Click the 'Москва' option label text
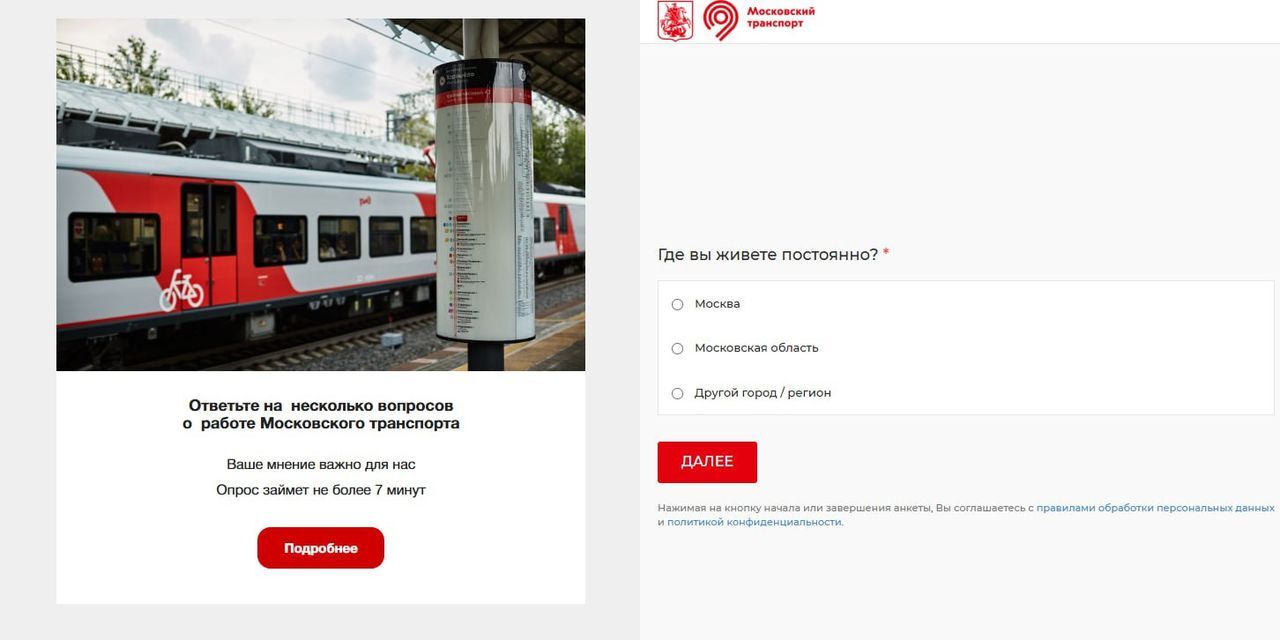This screenshot has height=640, width=1280. click(x=717, y=304)
